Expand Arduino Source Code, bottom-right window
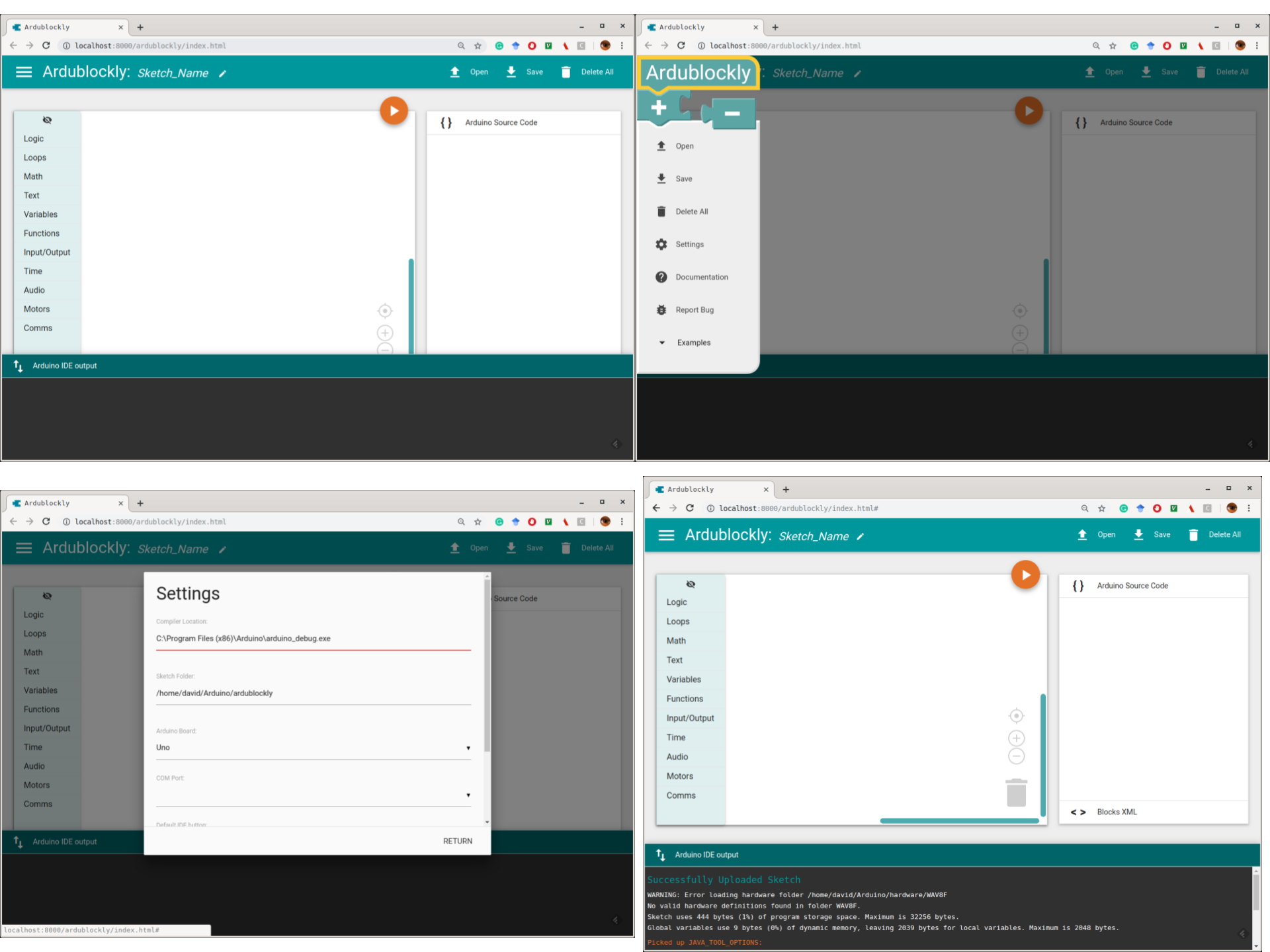 [1154, 586]
